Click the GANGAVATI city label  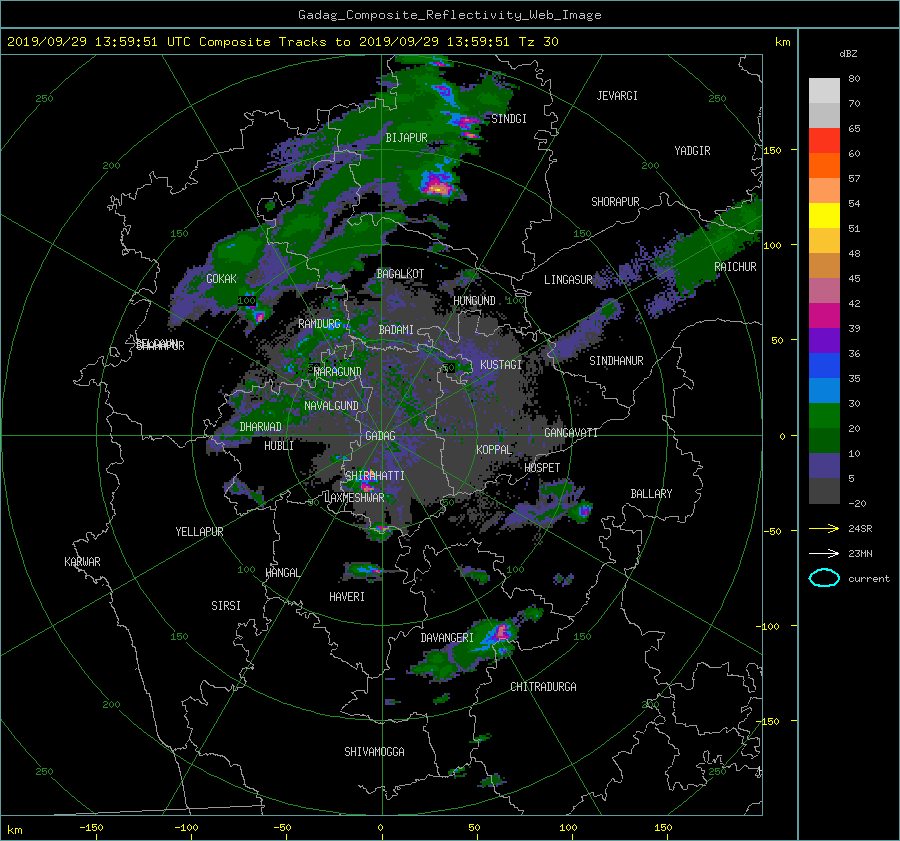coord(571,433)
